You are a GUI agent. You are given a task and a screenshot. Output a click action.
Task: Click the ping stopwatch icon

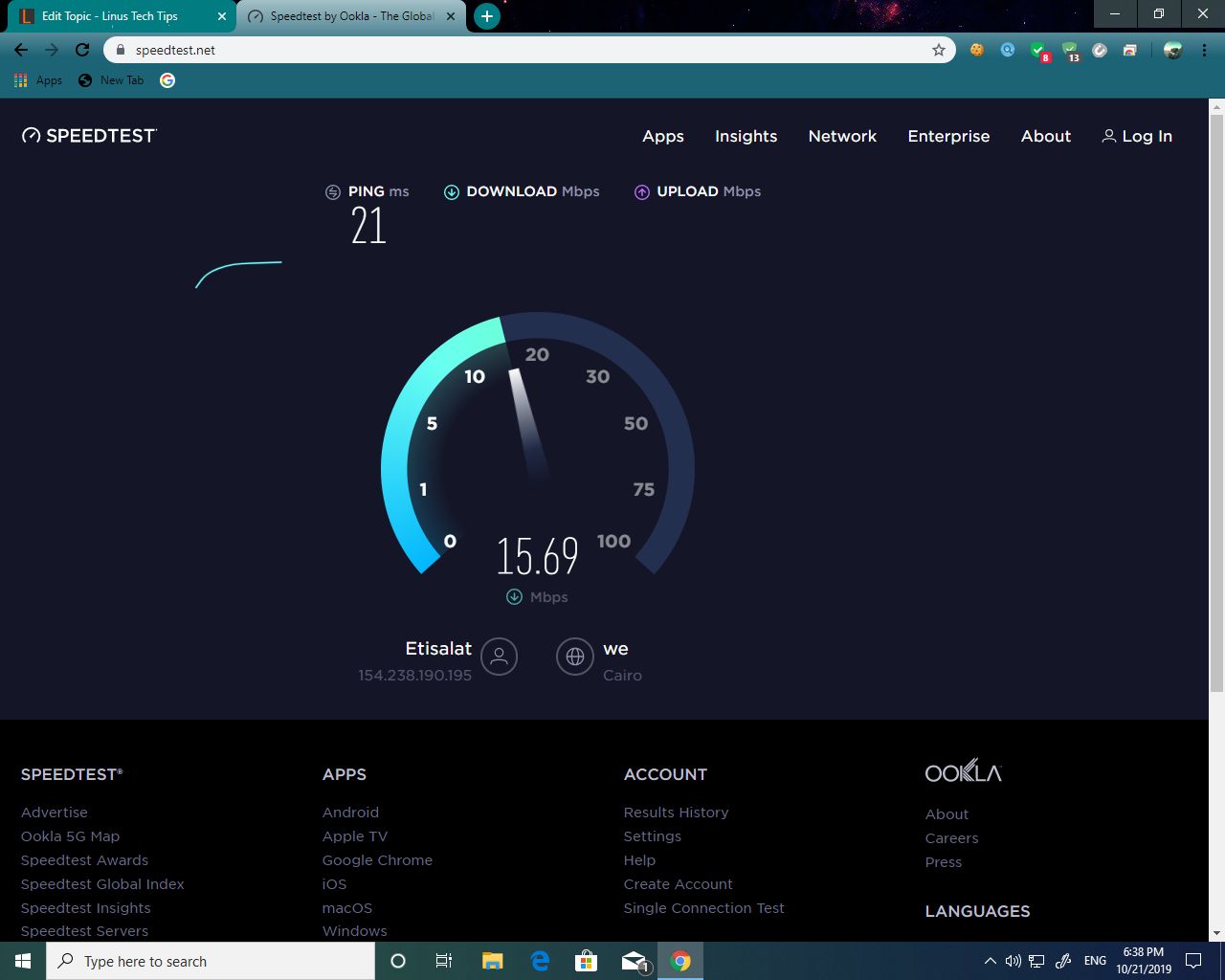(333, 191)
